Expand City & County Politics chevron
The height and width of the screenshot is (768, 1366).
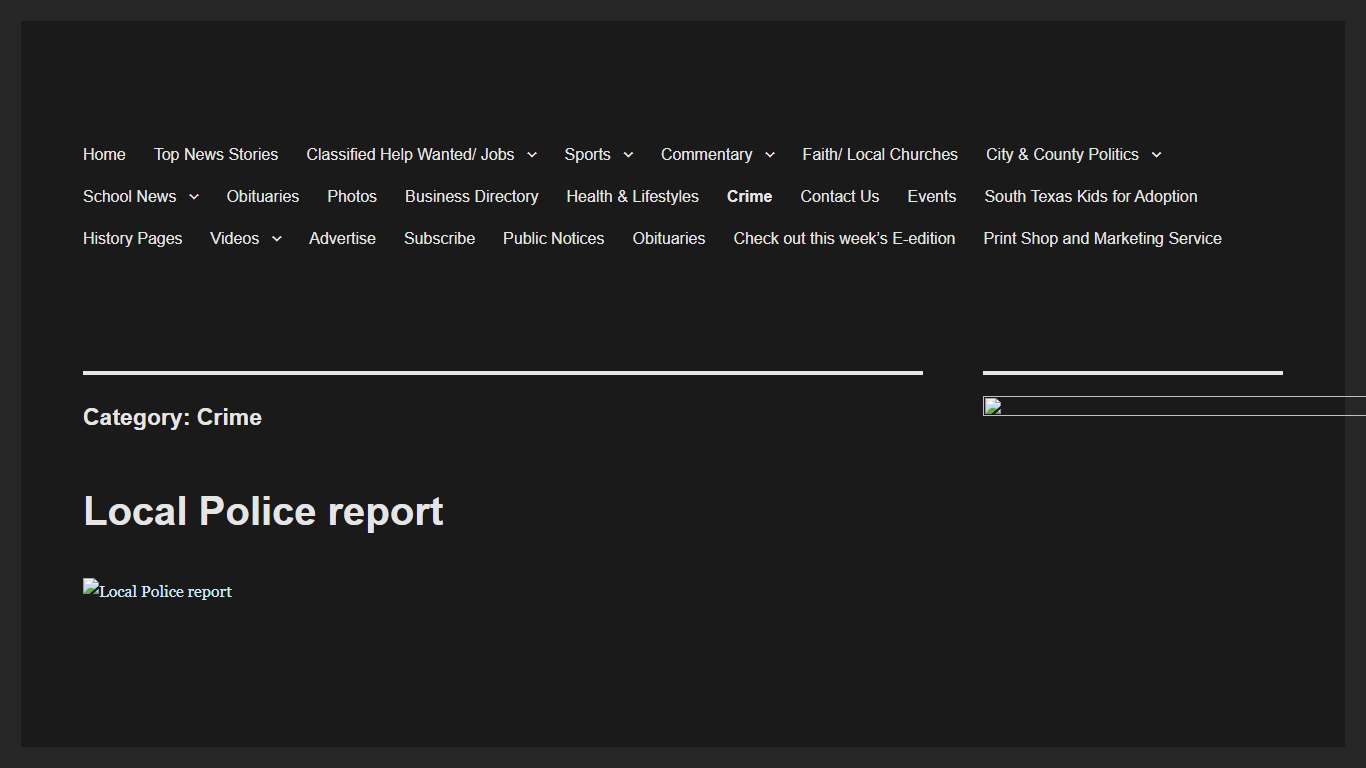point(1156,155)
